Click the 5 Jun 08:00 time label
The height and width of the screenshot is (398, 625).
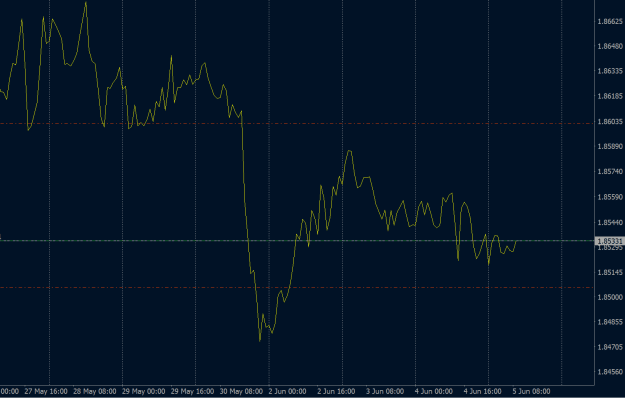pos(531,392)
